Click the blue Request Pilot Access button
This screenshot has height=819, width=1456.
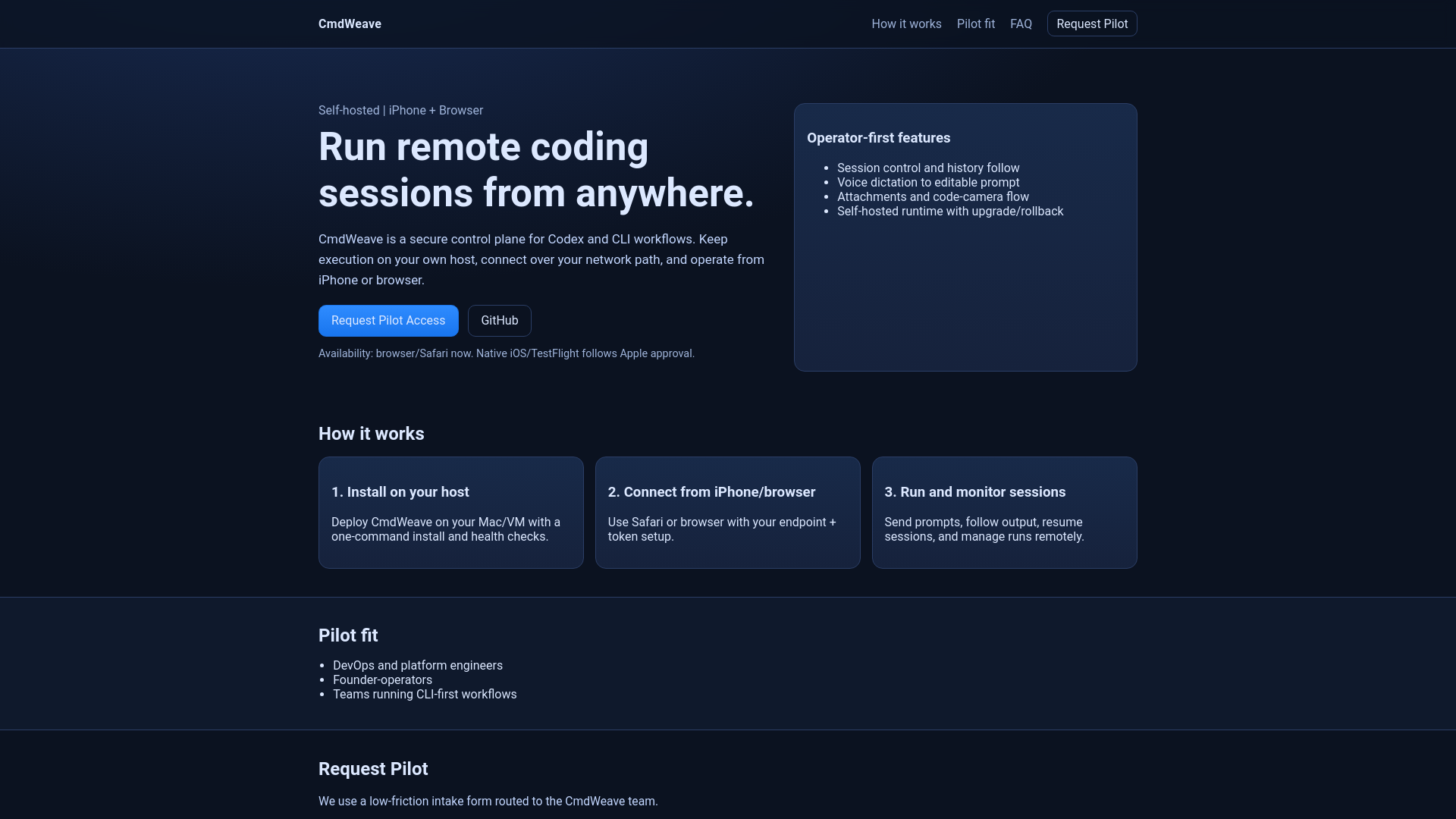[x=388, y=321]
